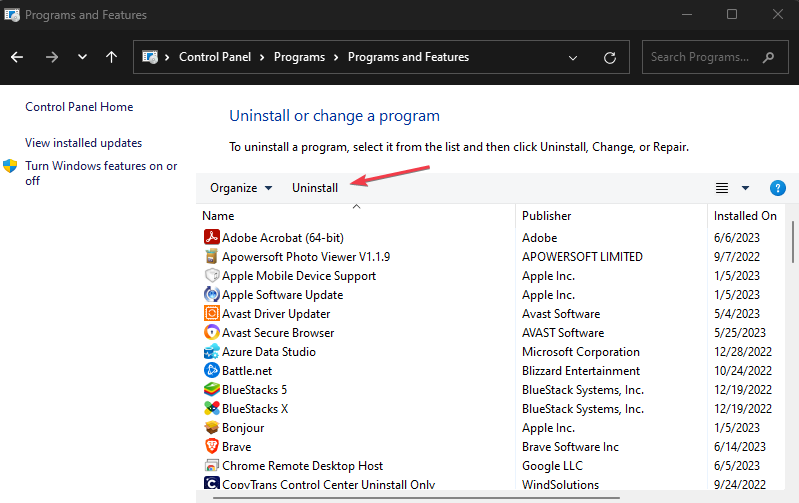Sort programs by the Name column header
The width and height of the screenshot is (799, 503).
[x=218, y=216]
